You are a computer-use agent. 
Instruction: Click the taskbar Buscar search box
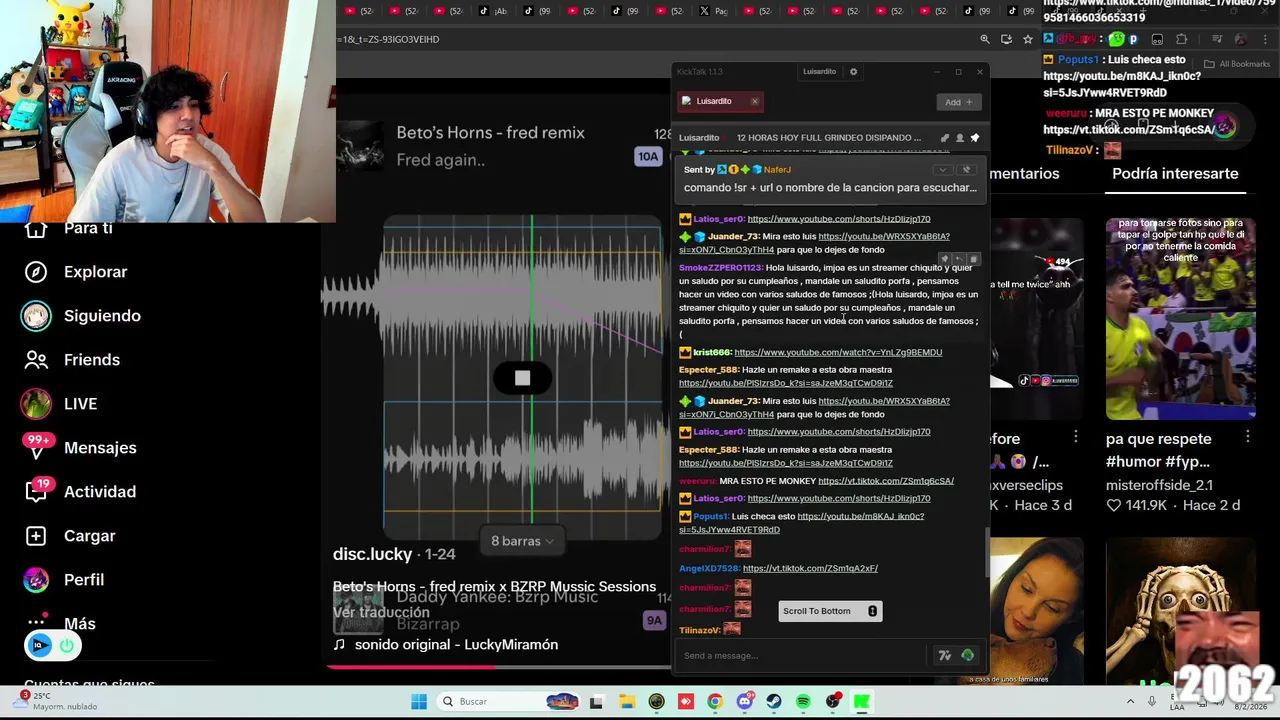point(510,702)
